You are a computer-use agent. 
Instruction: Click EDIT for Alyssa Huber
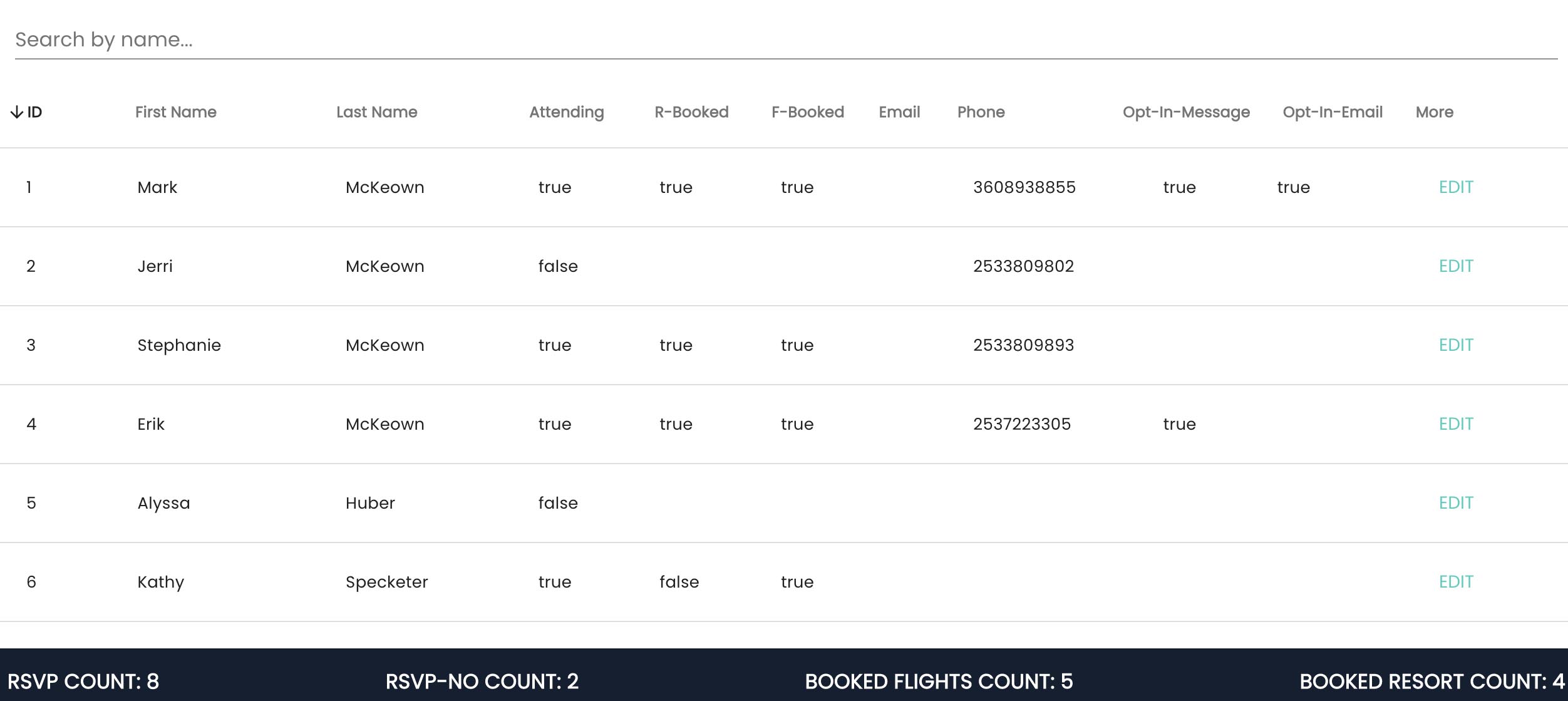1455,503
